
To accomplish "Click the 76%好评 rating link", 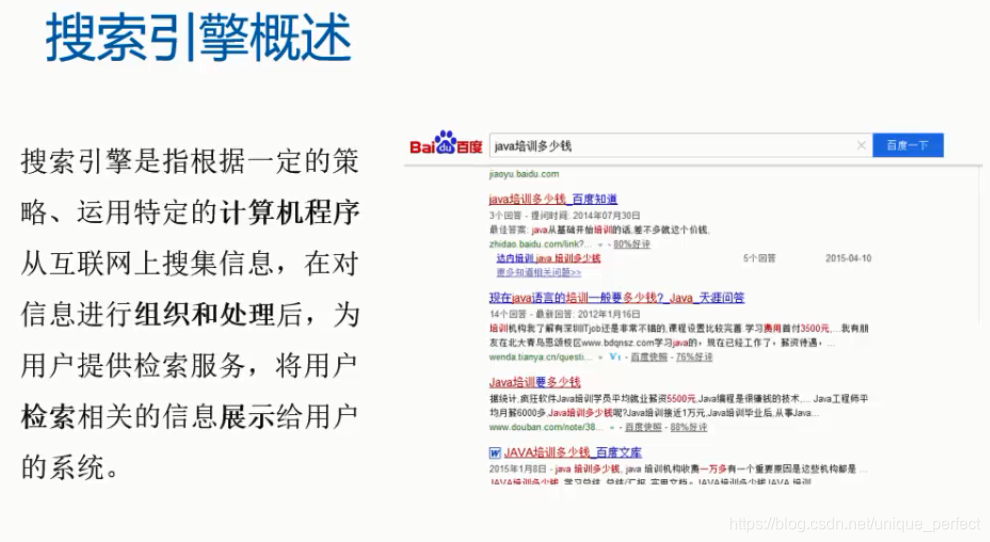I will (x=694, y=357).
